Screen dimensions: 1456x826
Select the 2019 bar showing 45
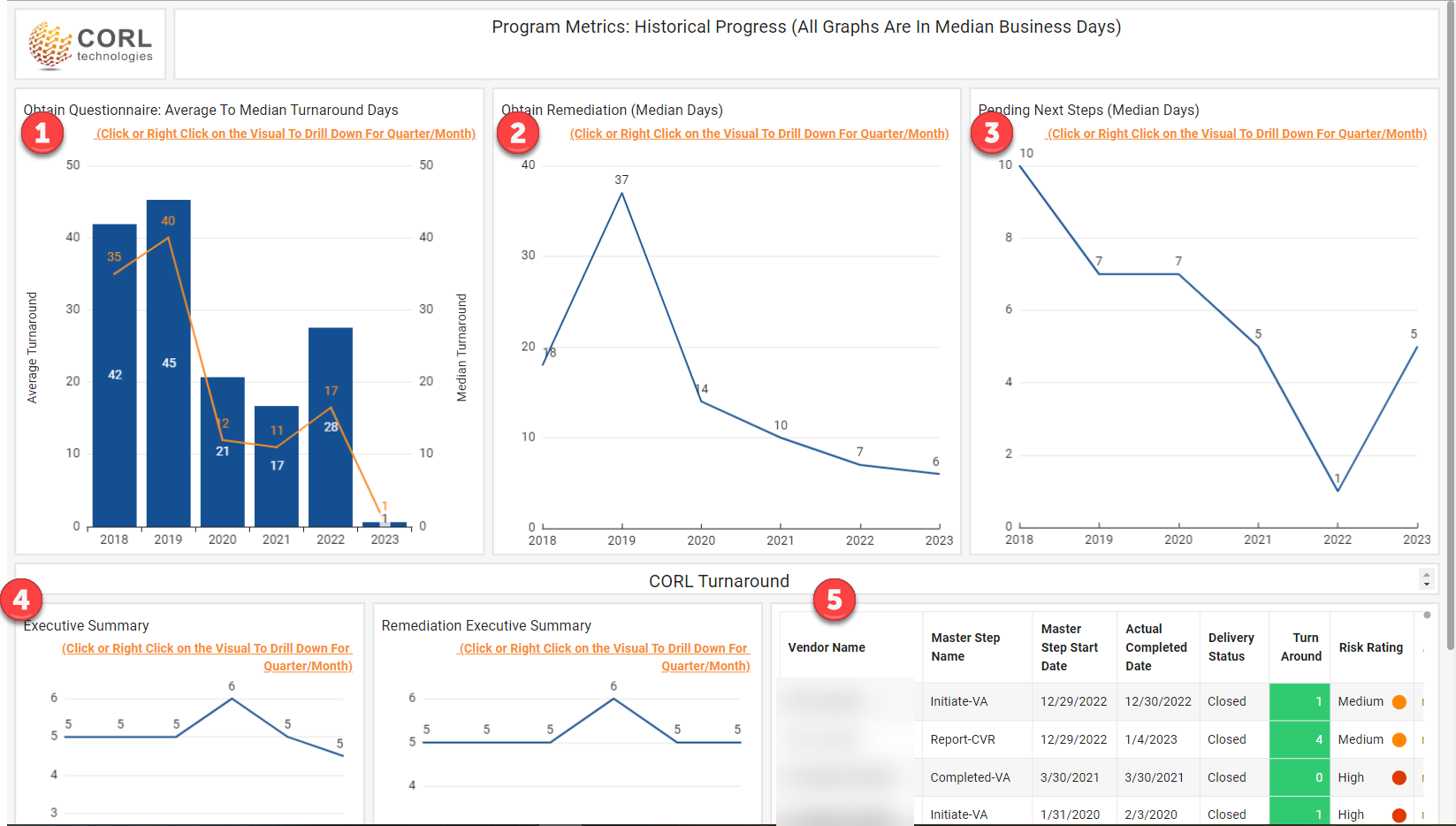click(x=169, y=363)
